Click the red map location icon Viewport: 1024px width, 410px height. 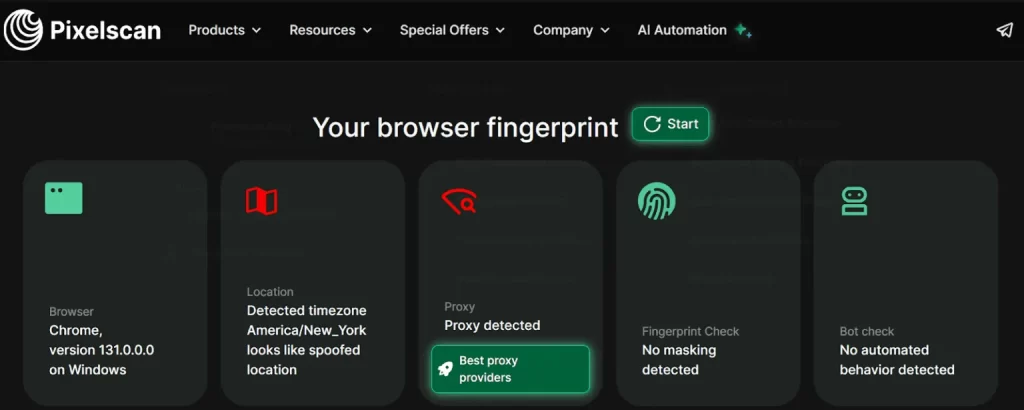click(261, 200)
